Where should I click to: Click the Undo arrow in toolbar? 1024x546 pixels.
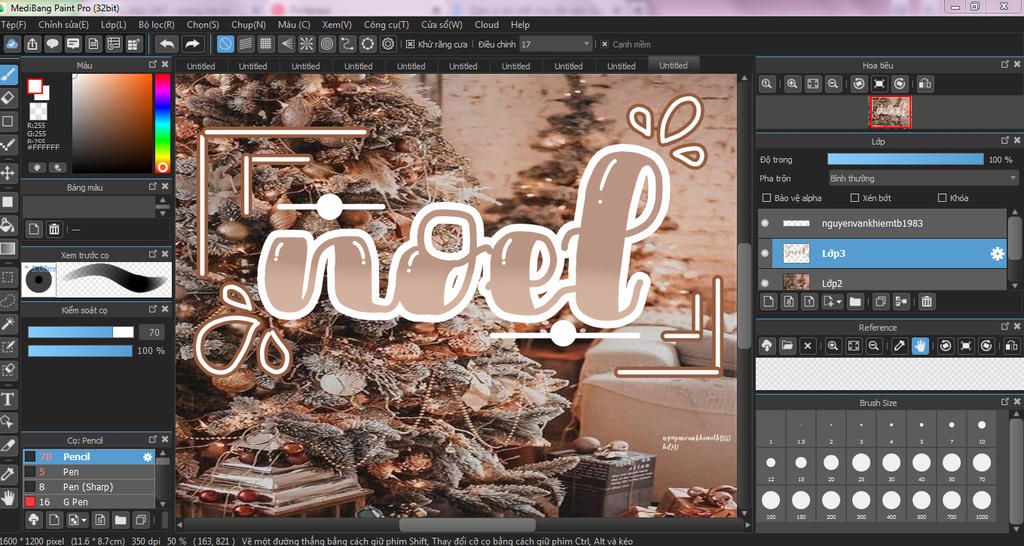pyautogui.click(x=167, y=44)
